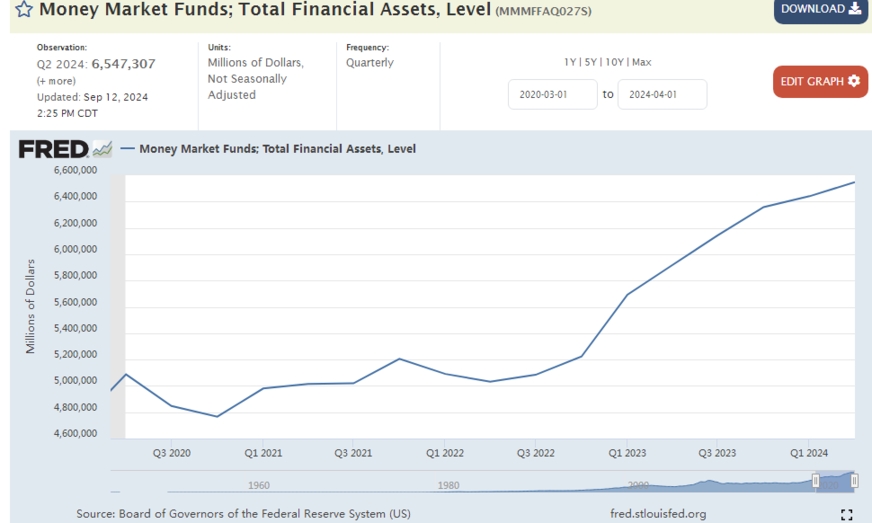Click the end date field 2024-04-01
This screenshot has width=872, height=523.
(x=662, y=94)
